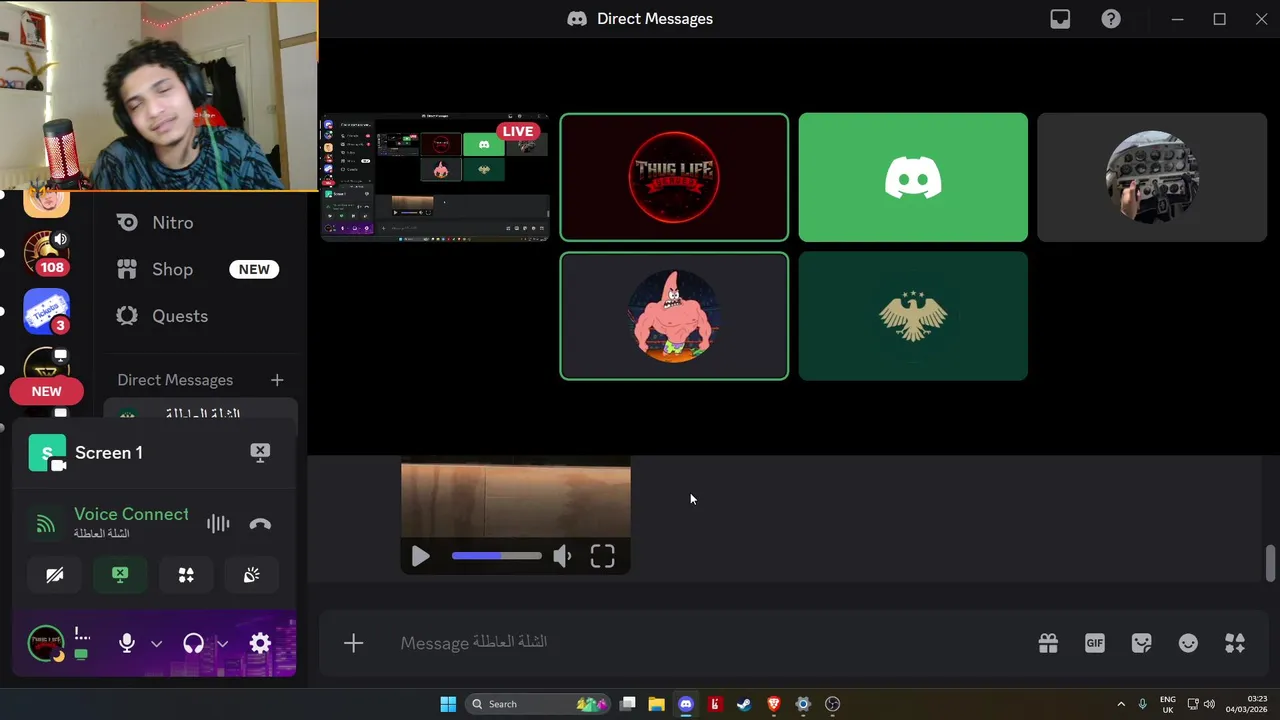Open the emoji picker
Viewport: 1280px width, 720px height.
(1188, 643)
